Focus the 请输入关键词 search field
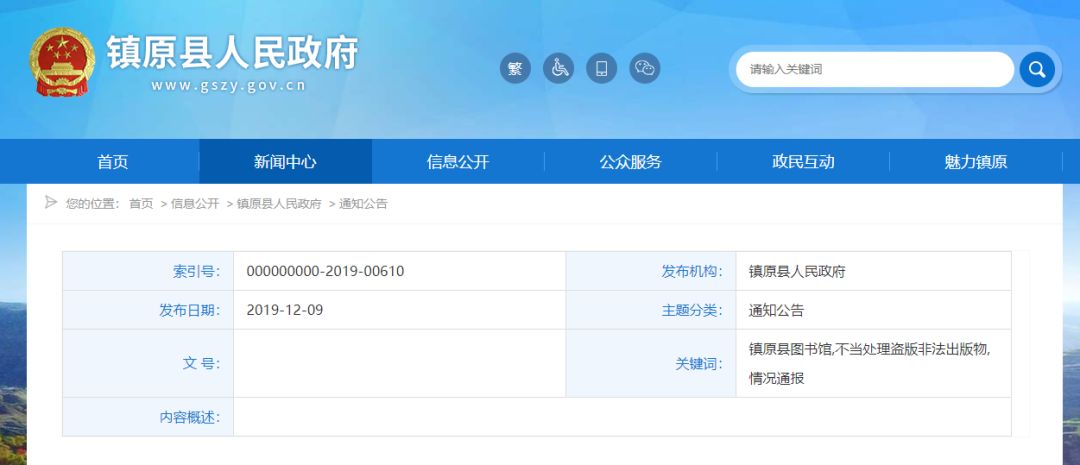 point(874,69)
